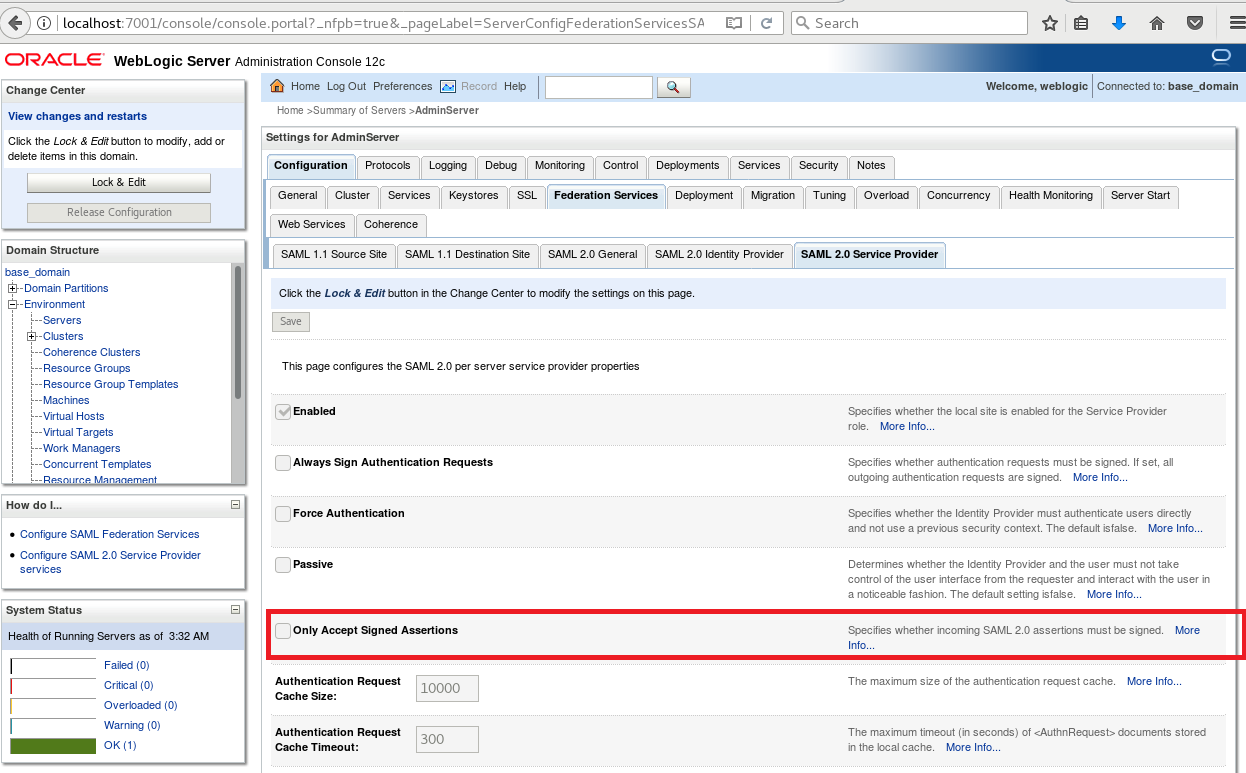Screen dimensions: 1246x773
Task: Click the Home icon next to breadcrumbs
Action: click(x=277, y=86)
